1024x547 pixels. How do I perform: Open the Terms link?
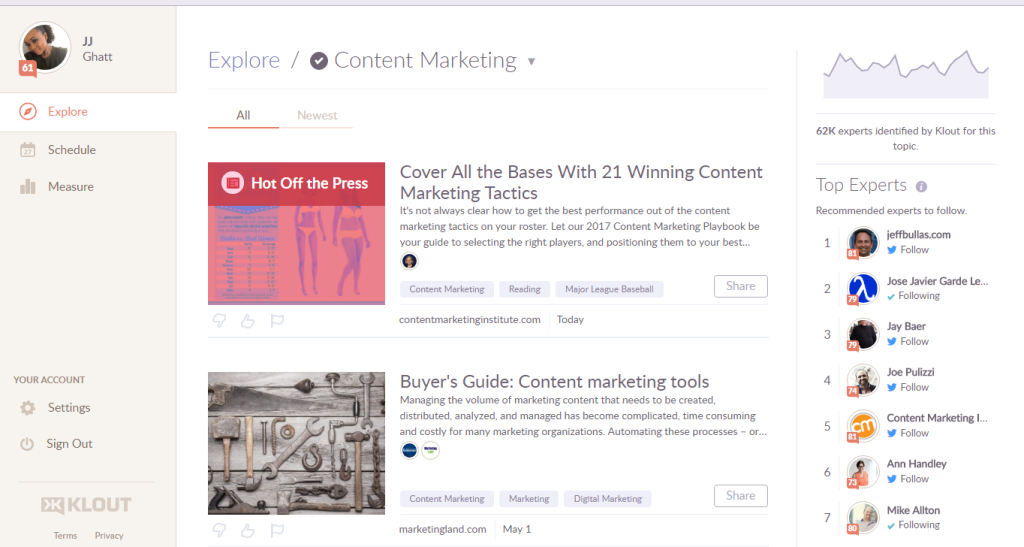[65, 536]
